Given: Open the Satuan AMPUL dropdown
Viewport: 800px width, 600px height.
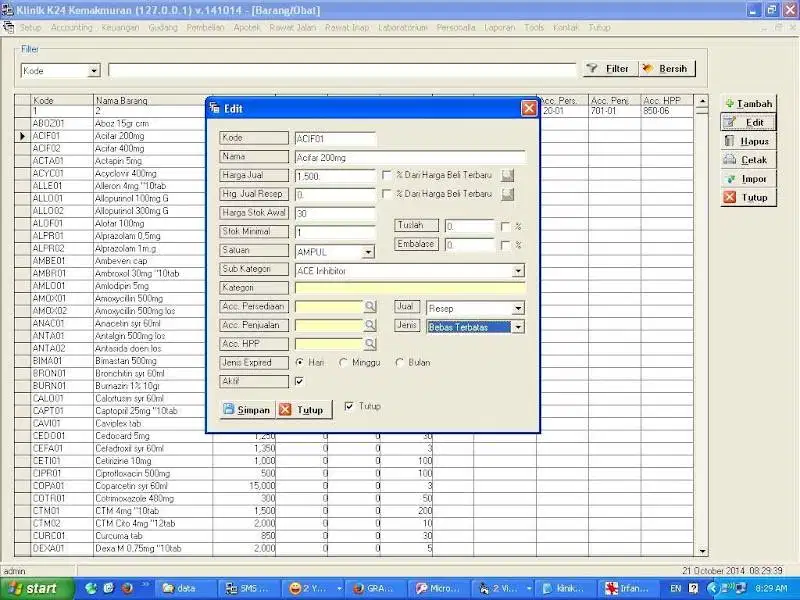Looking at the screenshot, I should pyautogui.click(x=368, y=252).
